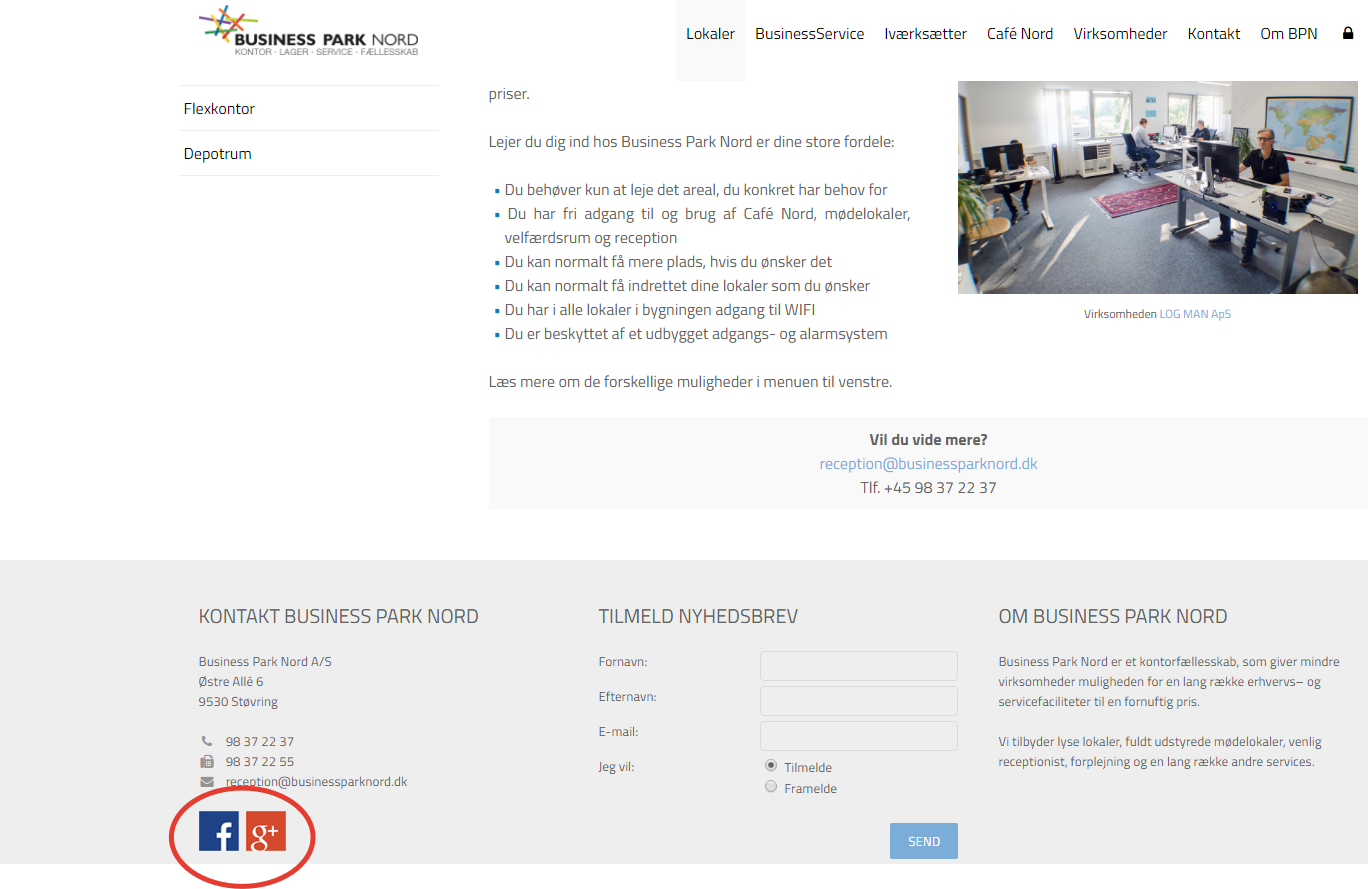Click reception email link in info box
This screenshot has width=1368, height=889.
point(928,464)
